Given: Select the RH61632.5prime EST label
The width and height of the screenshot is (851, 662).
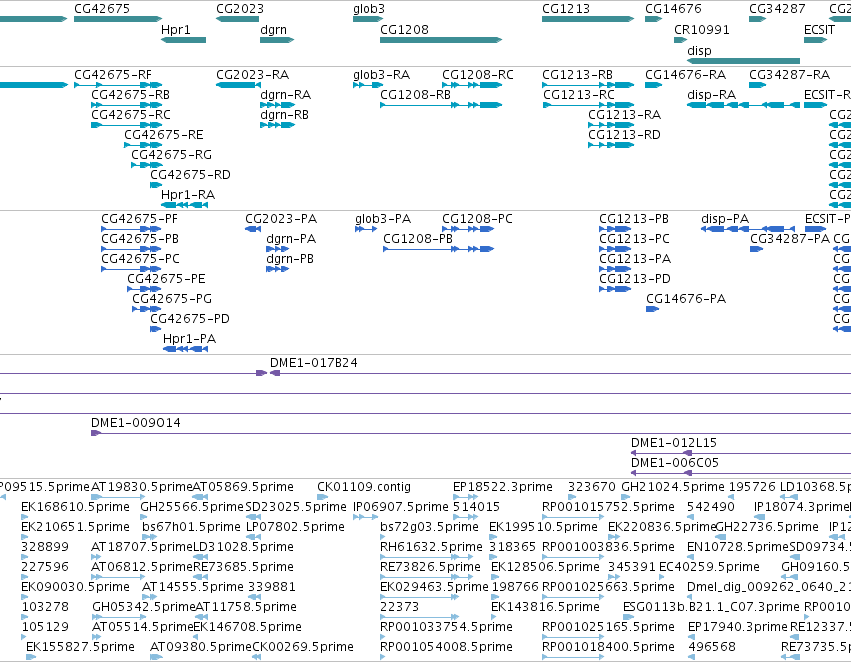Looking at the screenshot, I should click(431, 546).
